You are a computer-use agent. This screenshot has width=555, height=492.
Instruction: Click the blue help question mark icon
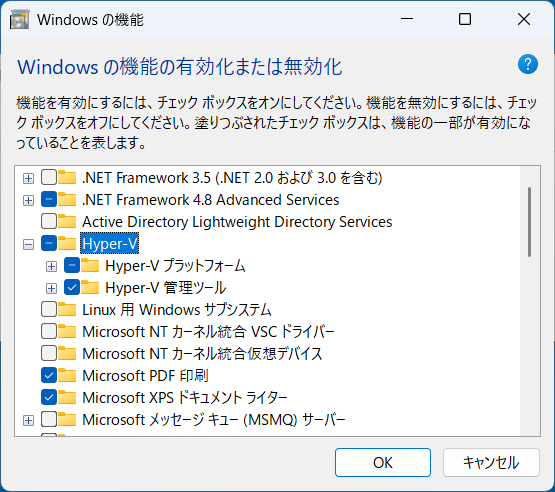(x=527, y=64)
